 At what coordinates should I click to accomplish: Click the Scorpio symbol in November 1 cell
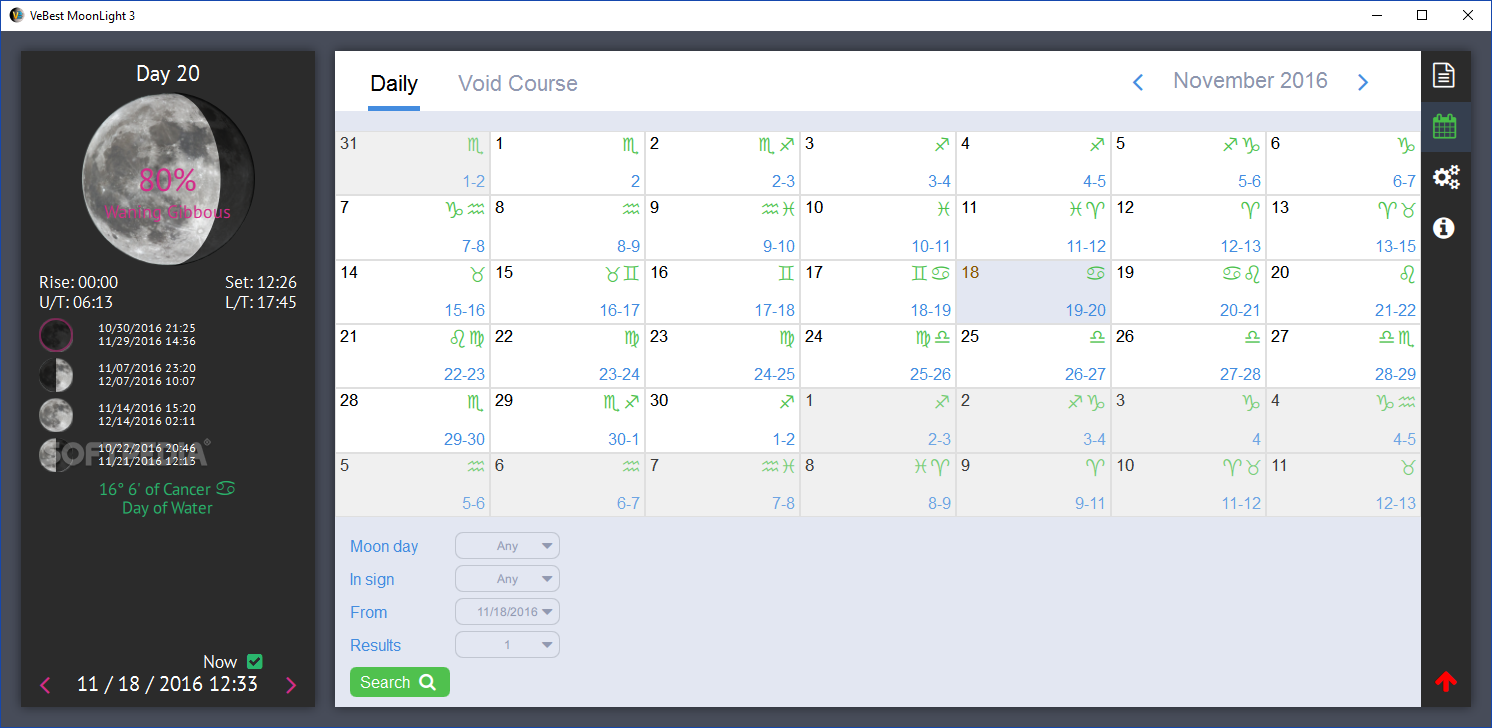(x=630, y=145)
